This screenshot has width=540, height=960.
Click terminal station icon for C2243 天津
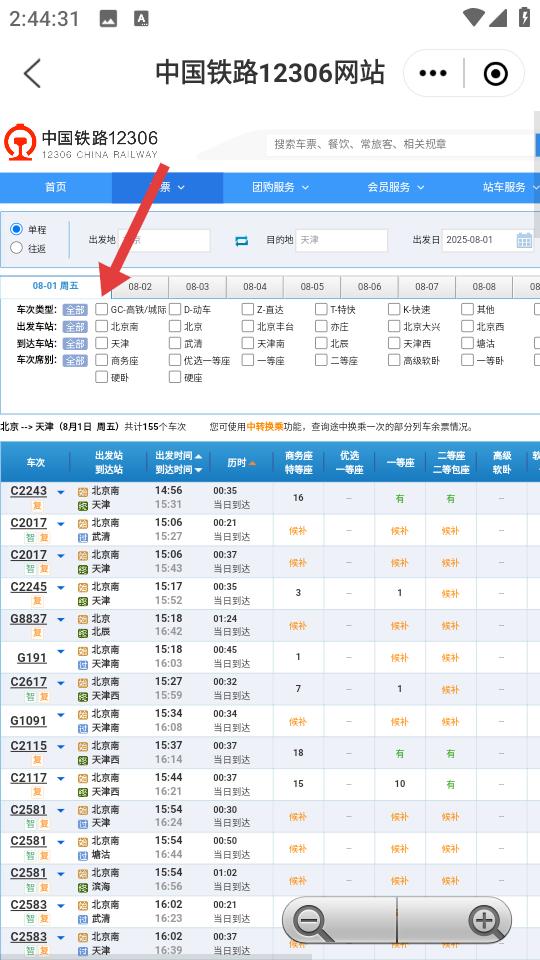(x=83, y=505)
